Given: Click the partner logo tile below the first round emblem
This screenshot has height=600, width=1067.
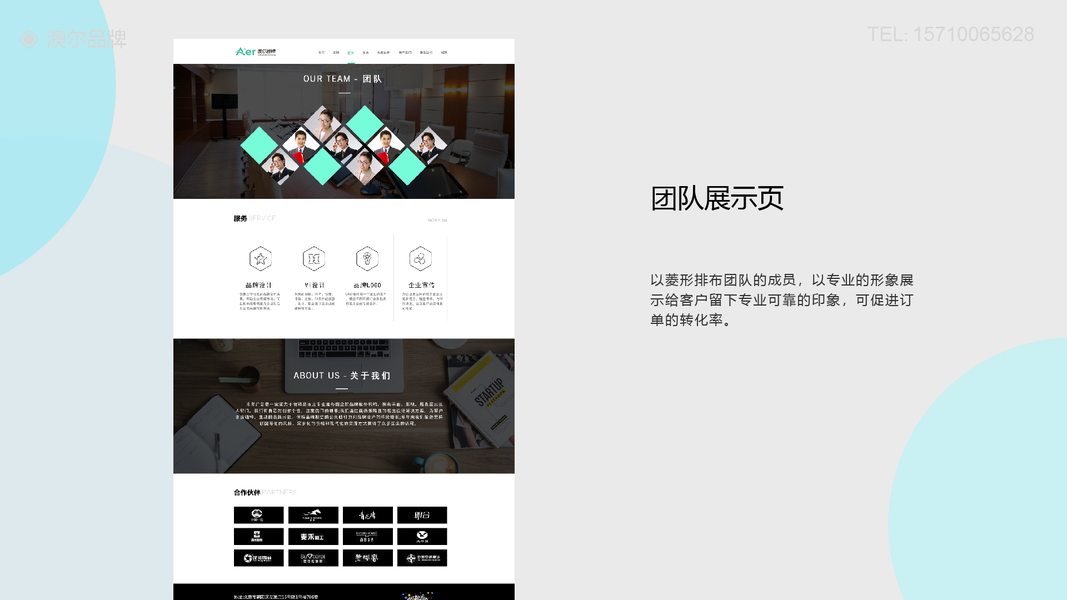Looking at the screenshot, I should (259, 537).
